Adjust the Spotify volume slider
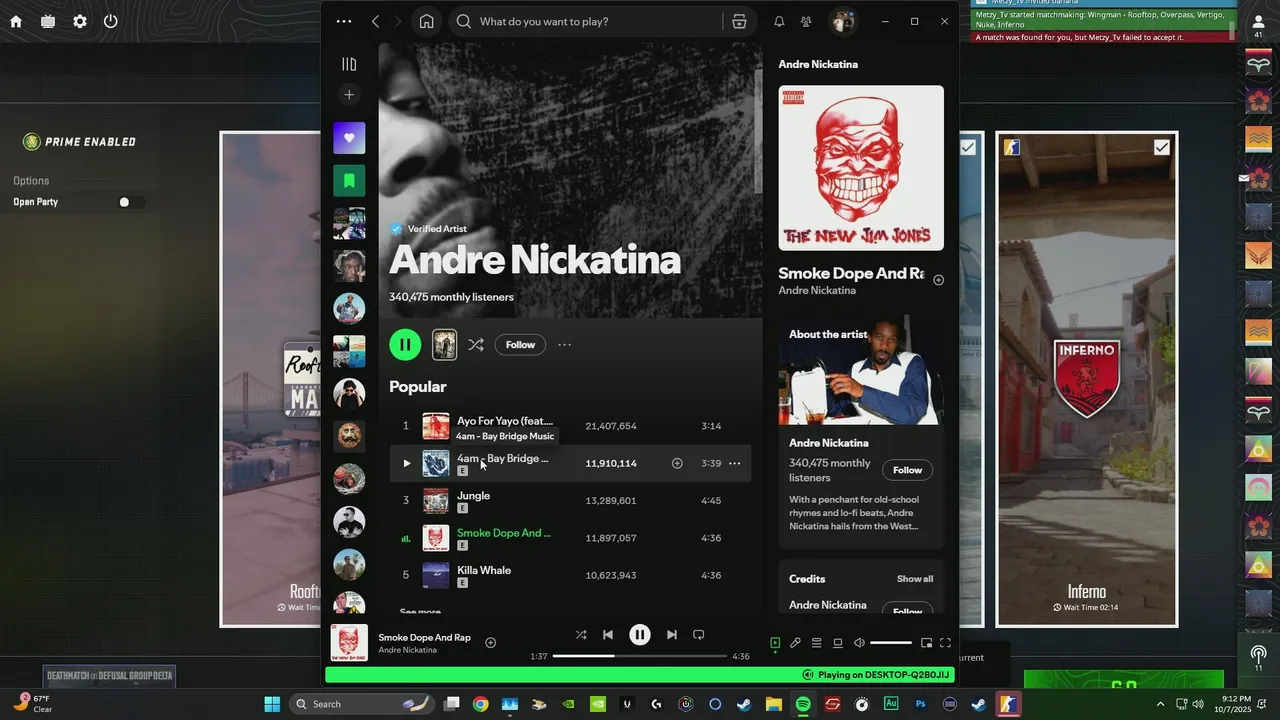Image resolution: width=1280 pixels, height=720 pixels. pyautogui.click(x=891, y=643)
